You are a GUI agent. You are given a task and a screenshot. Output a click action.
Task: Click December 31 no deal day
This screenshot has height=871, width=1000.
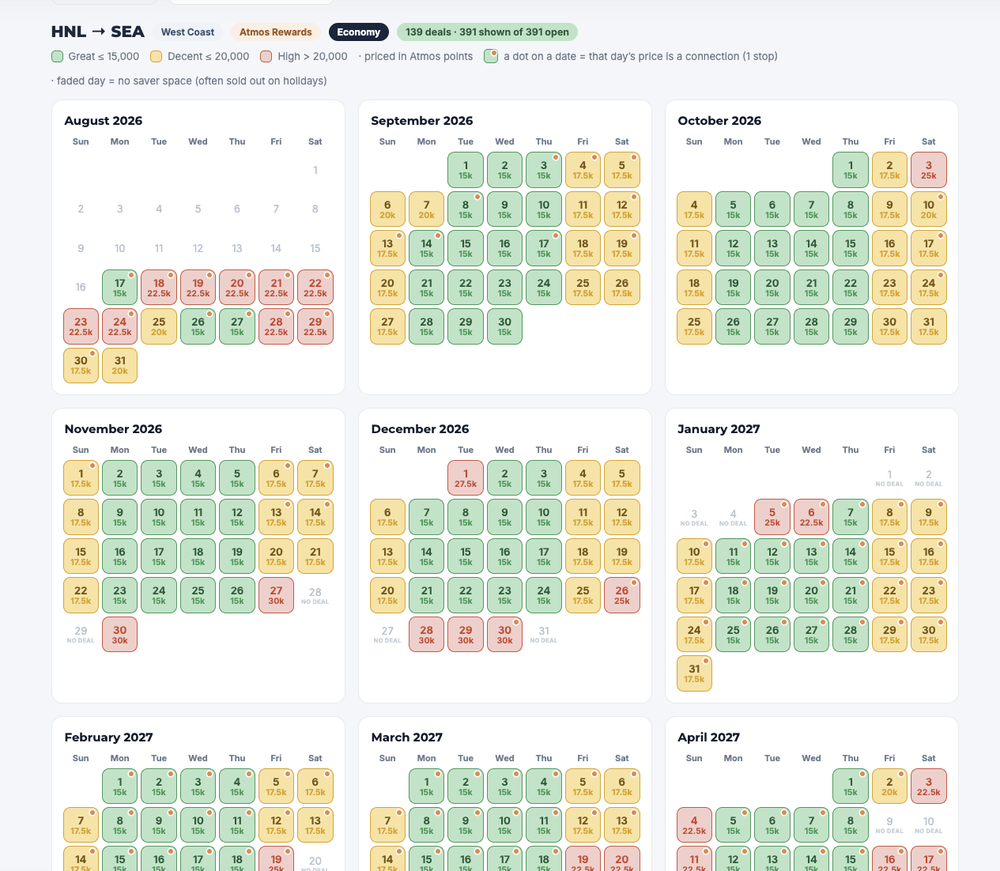544,634
